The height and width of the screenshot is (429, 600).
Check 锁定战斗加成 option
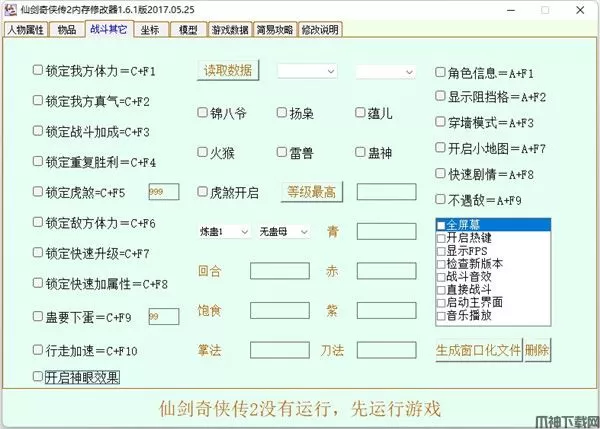point(38,131)
